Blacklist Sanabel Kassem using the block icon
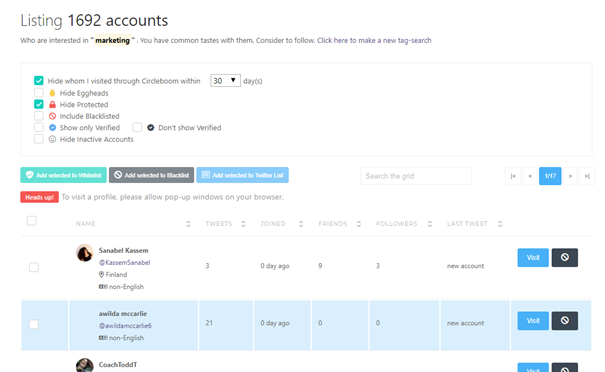The image size is (605, 372). coord(564,257)
